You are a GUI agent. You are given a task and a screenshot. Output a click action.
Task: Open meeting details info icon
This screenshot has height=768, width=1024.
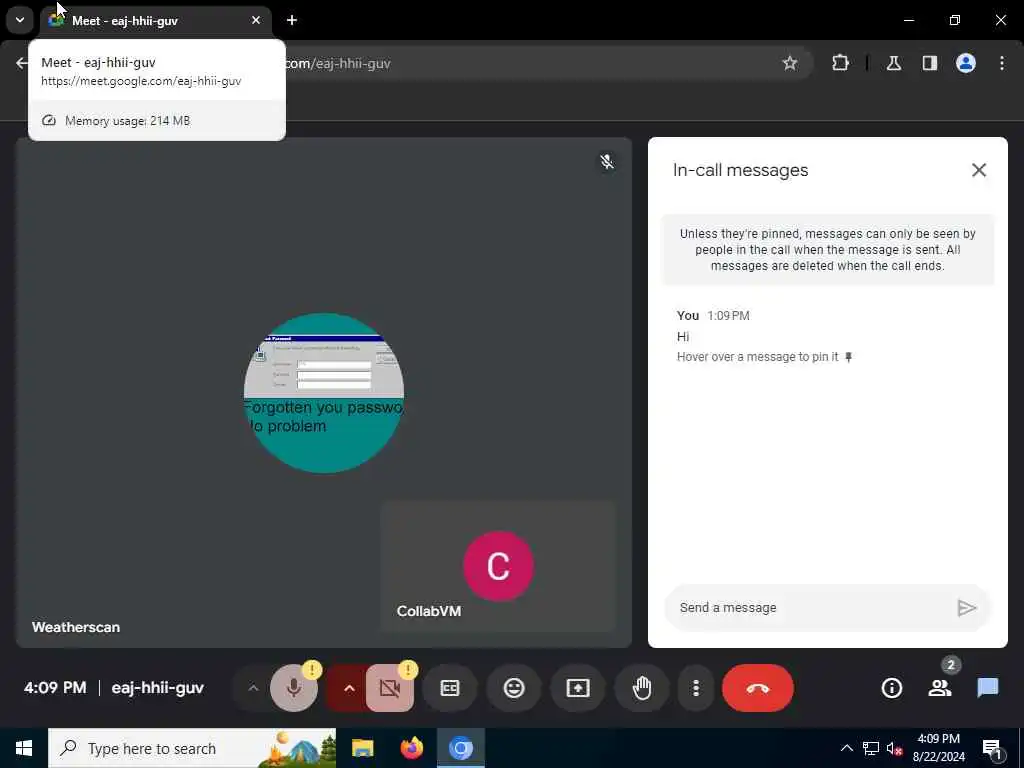pyautogui.click(x=891, y=688)
